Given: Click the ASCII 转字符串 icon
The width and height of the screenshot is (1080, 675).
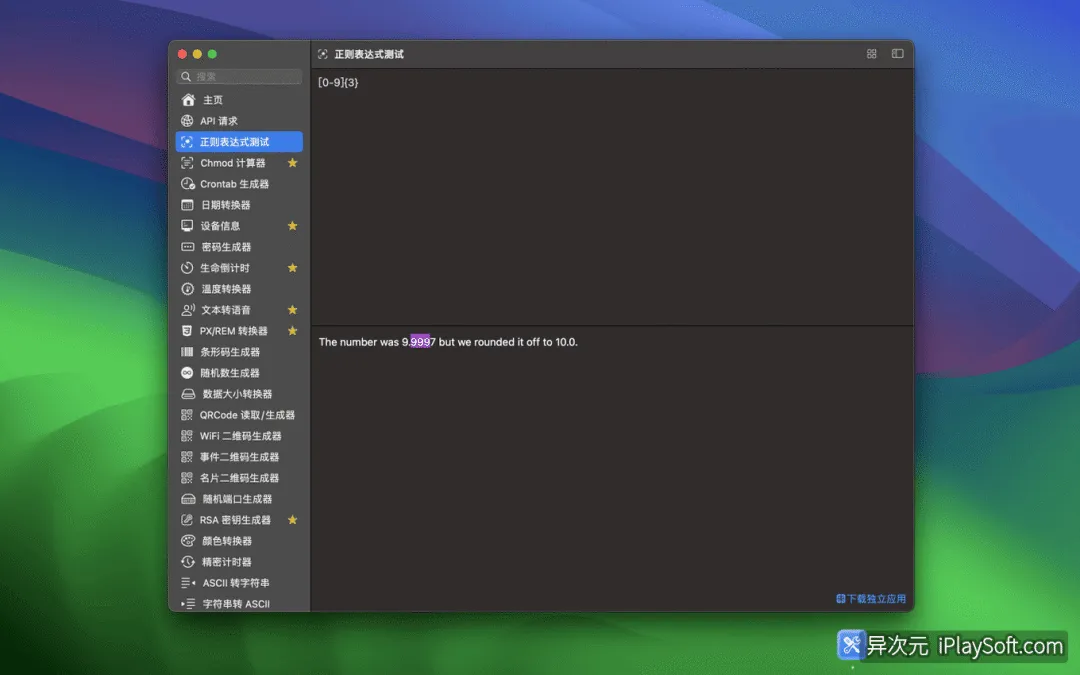Looking at the screenshot, I should 188,583.
